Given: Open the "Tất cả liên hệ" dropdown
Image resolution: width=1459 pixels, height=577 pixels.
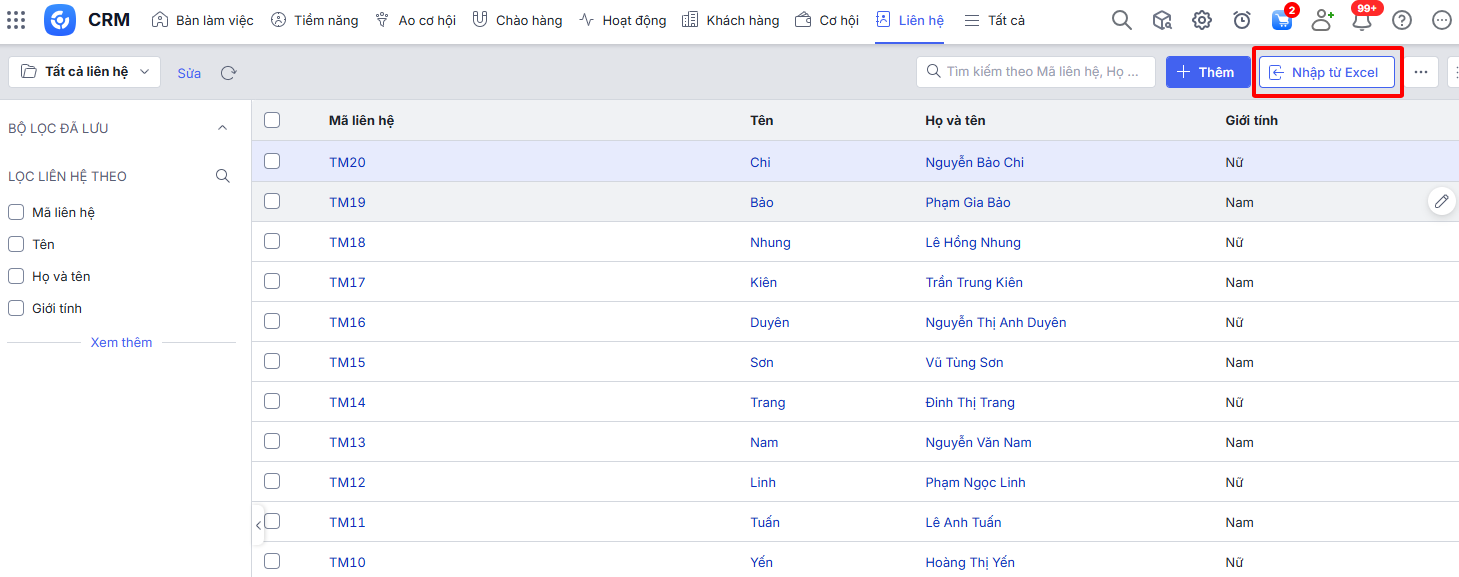Looking at the screenshot, I should (85, 72).
